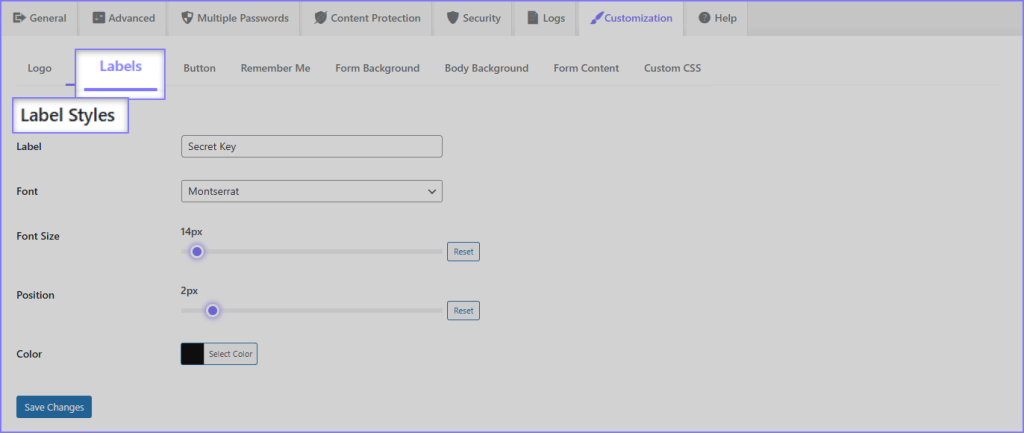Click the Label text field
Image resolution: width=1024 pixels, height=433 pixels.
tap(311, 147)
